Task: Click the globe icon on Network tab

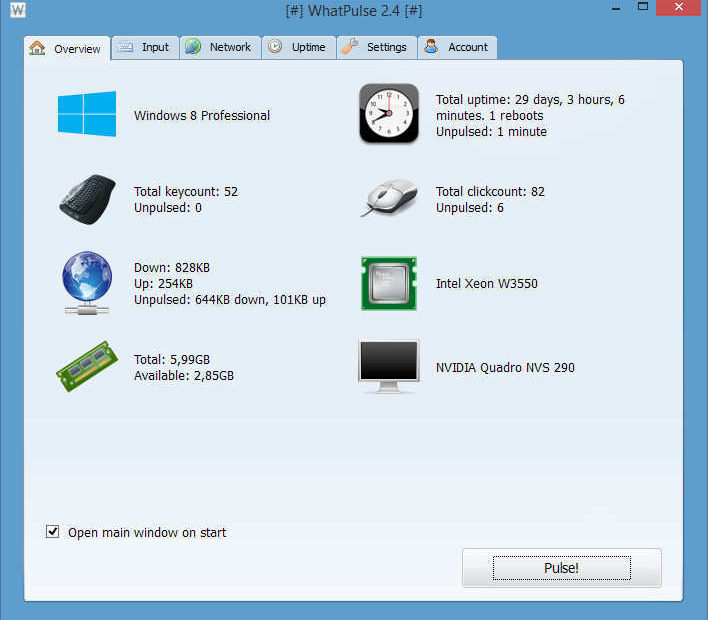Action: click(193, 47)
